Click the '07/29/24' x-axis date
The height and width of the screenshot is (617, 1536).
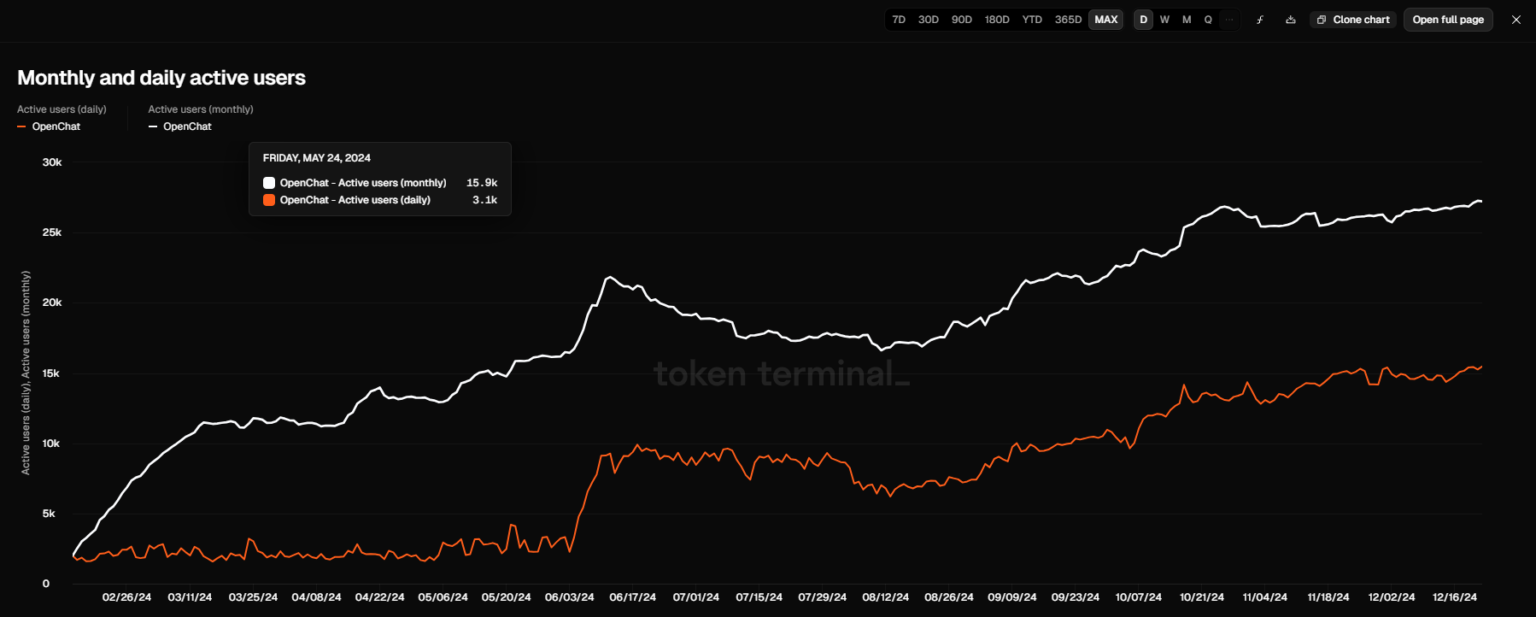tap(822, 597)
